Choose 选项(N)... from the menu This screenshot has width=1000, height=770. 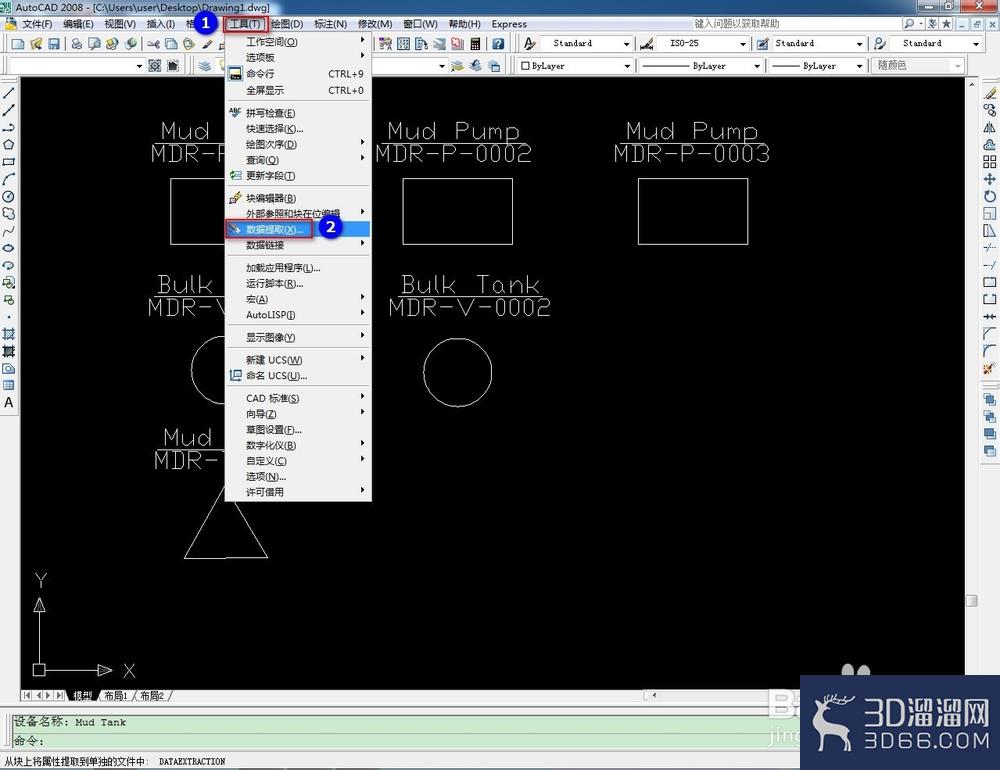298,477
